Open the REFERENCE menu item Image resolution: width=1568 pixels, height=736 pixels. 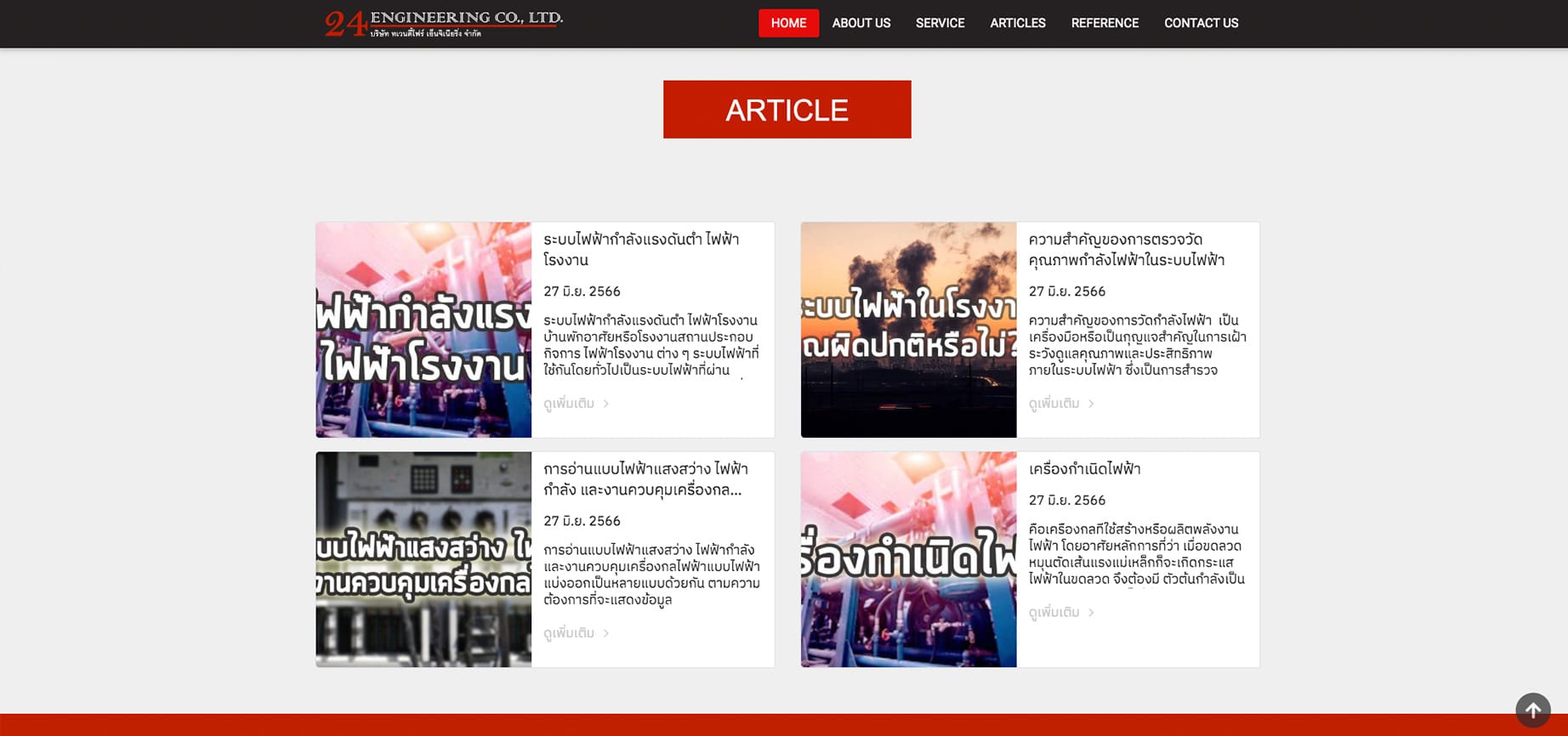[1104, 23]
